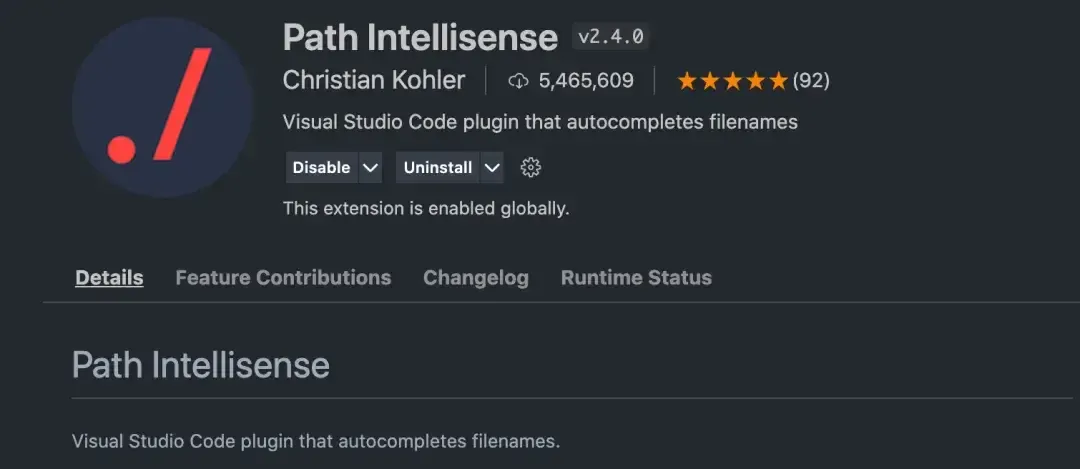Open the Changelog tab
This screenshot has height=469, width=1080.
(475, 278)
